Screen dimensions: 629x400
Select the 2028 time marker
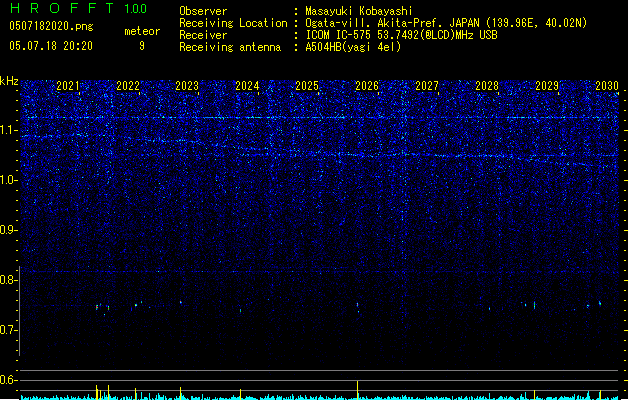pyautogui.click(x=487, y=87)
